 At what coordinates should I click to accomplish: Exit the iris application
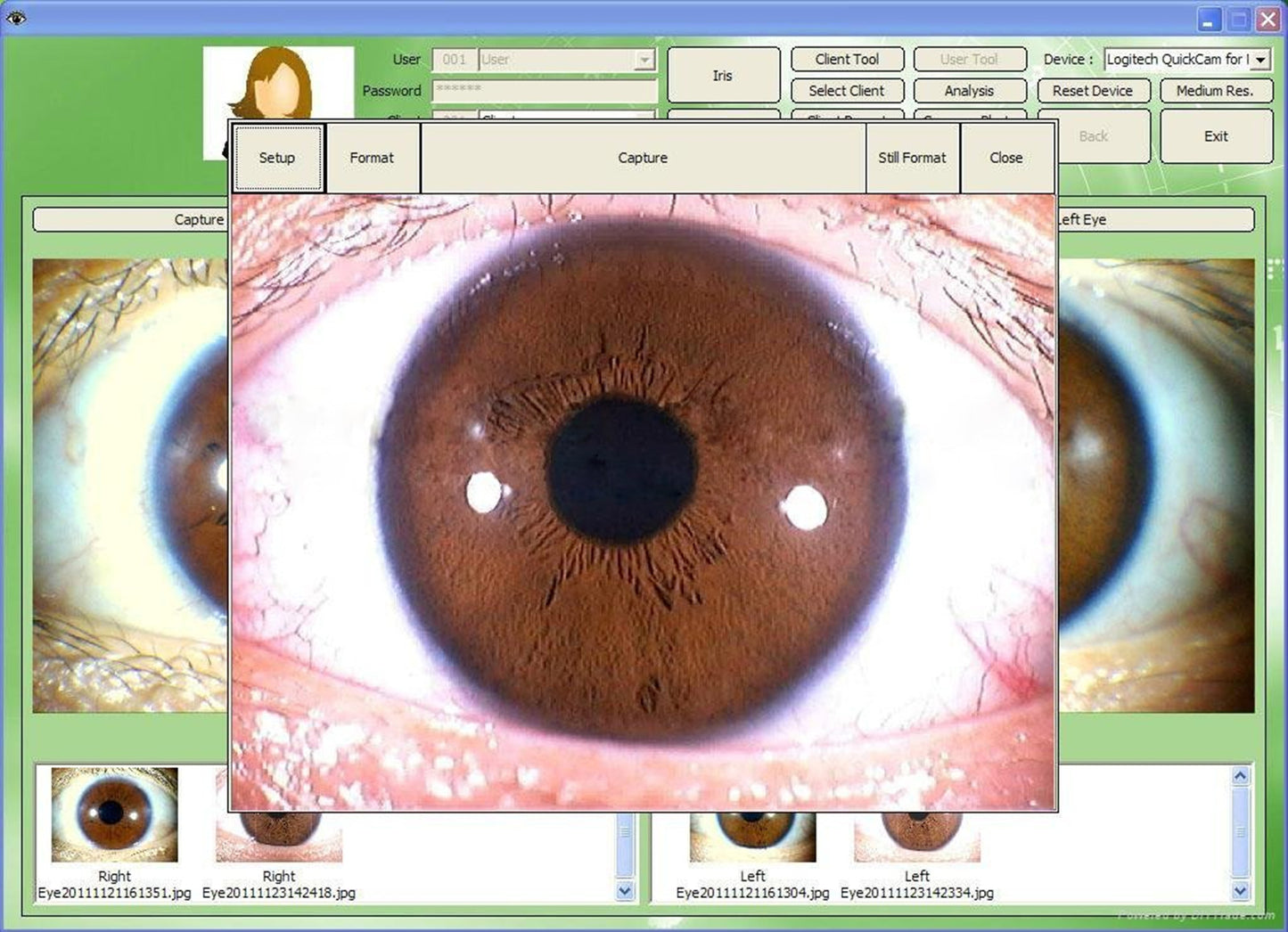click(1215, 135)
